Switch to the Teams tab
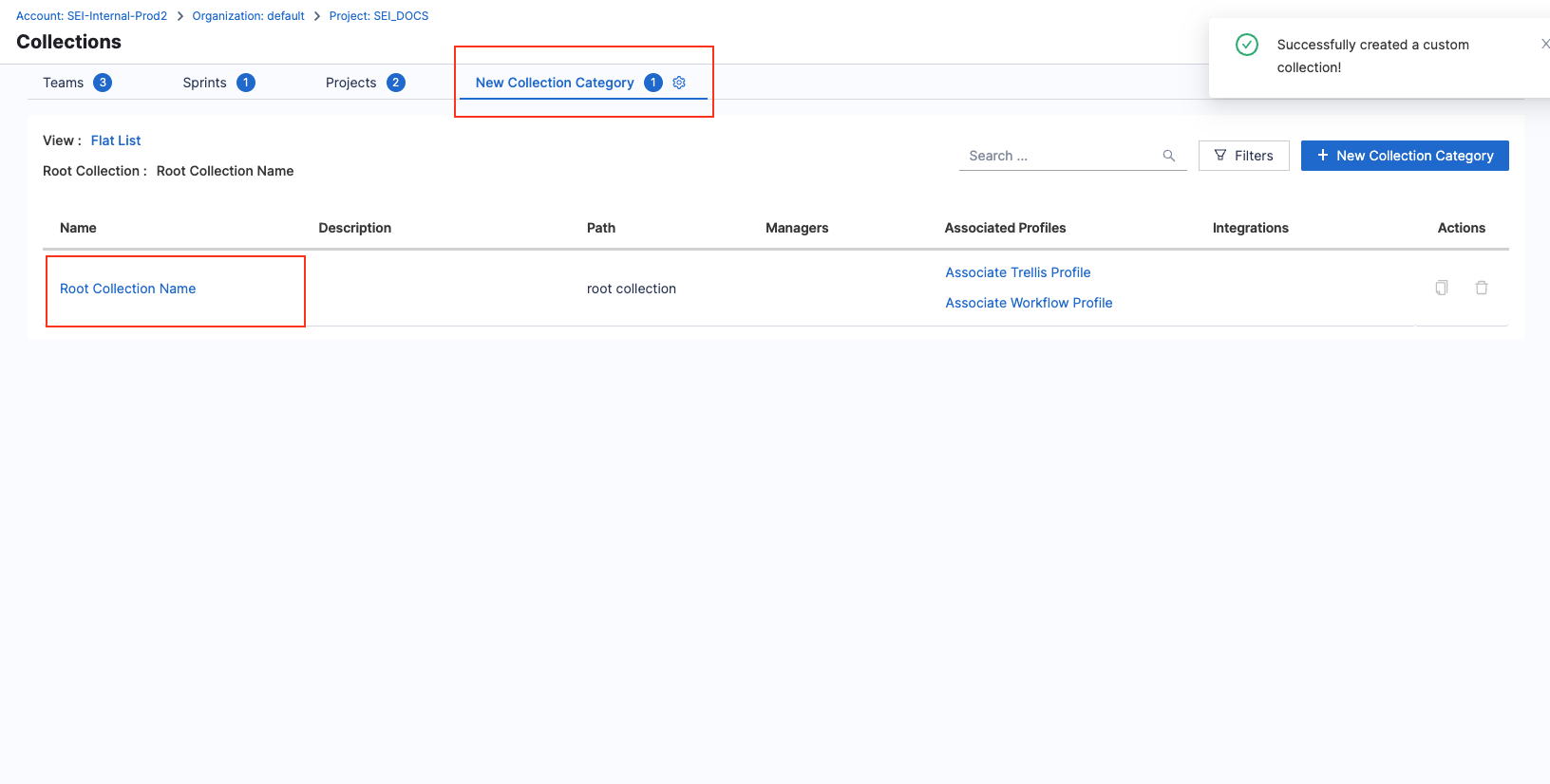Viewport: 1550px width, 784px height. click(x=64, y=83)
